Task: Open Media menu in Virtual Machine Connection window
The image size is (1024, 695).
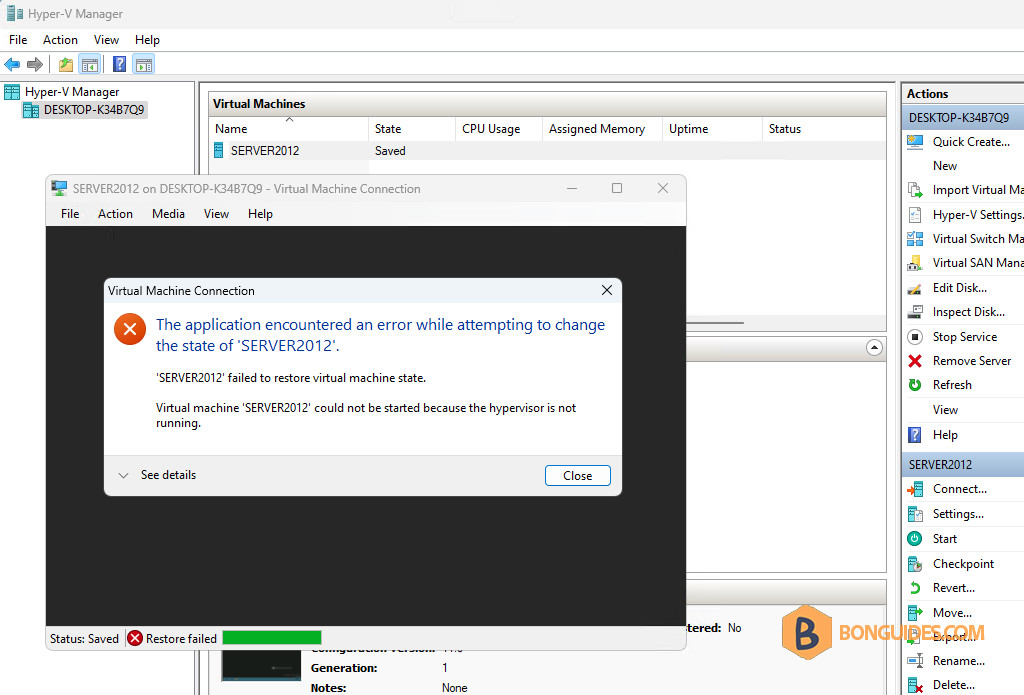Action: pos(168,214)
